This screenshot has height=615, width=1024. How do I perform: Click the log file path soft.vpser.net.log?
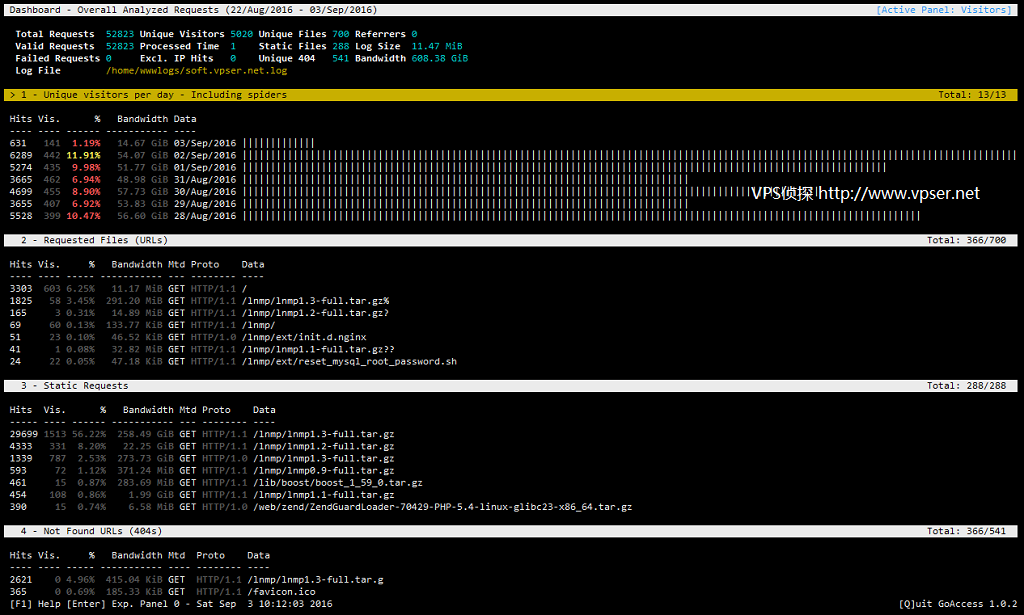pos(197,71)
